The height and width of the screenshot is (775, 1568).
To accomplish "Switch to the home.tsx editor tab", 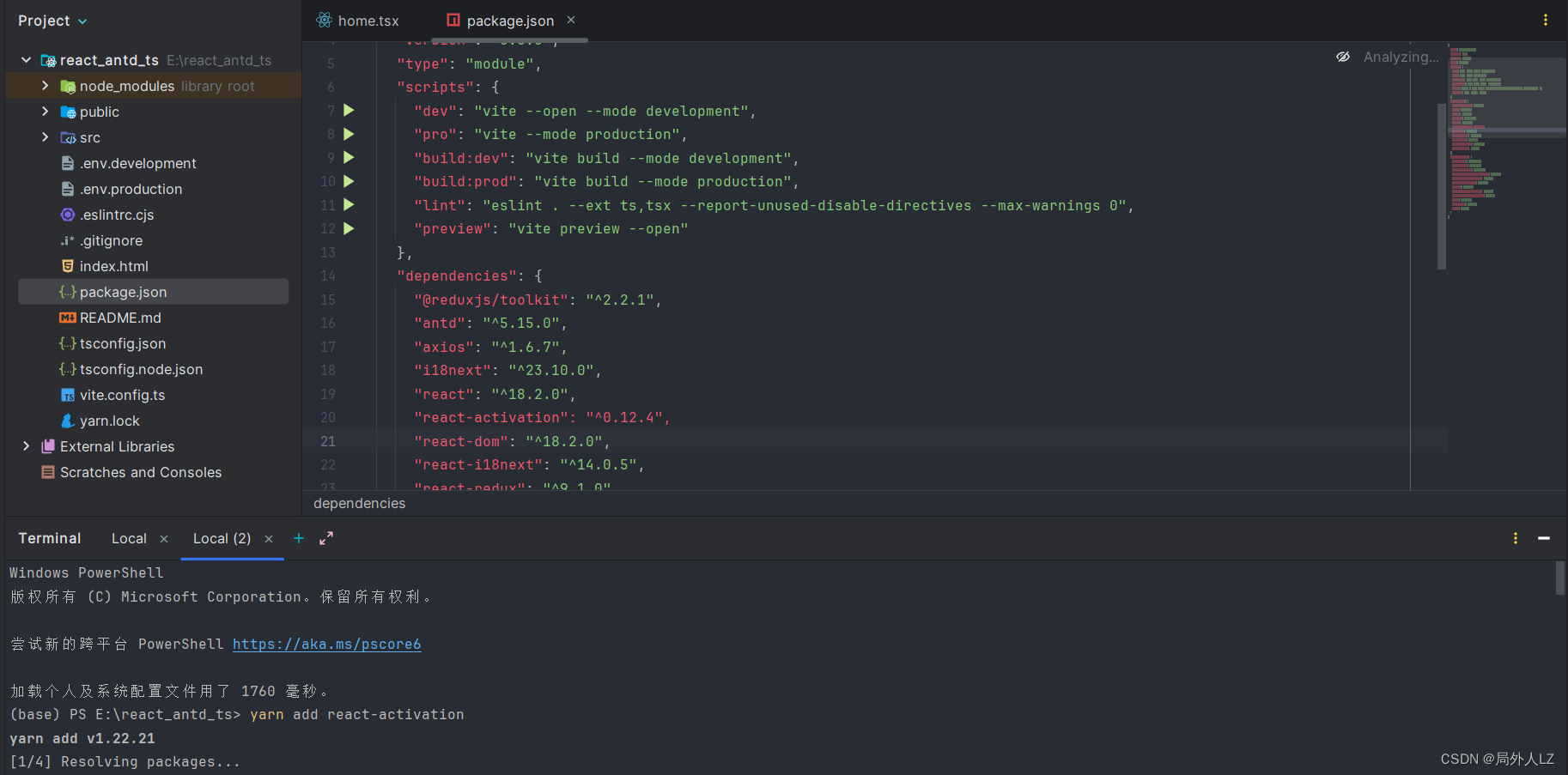I will 358,21.
